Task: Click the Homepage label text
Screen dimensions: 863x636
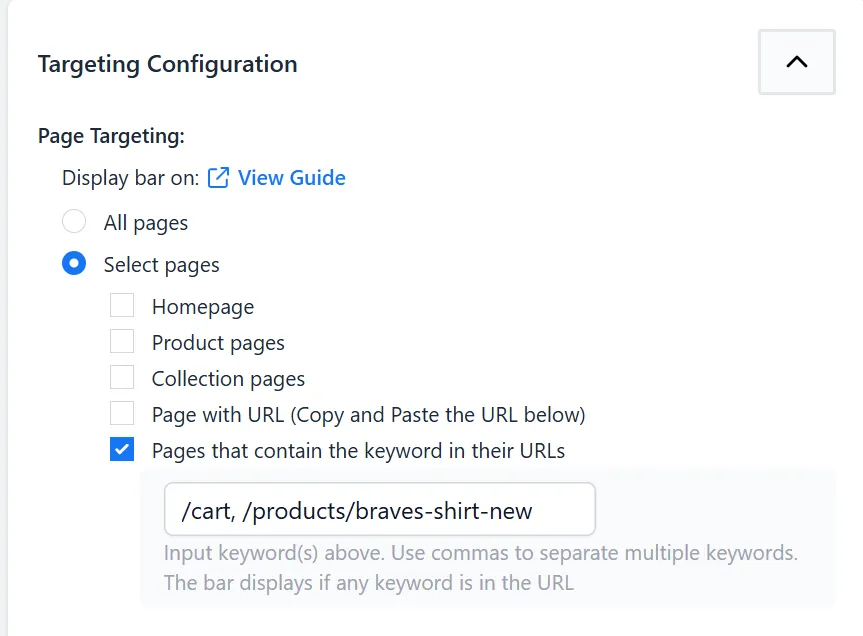Action: [203, 307]
